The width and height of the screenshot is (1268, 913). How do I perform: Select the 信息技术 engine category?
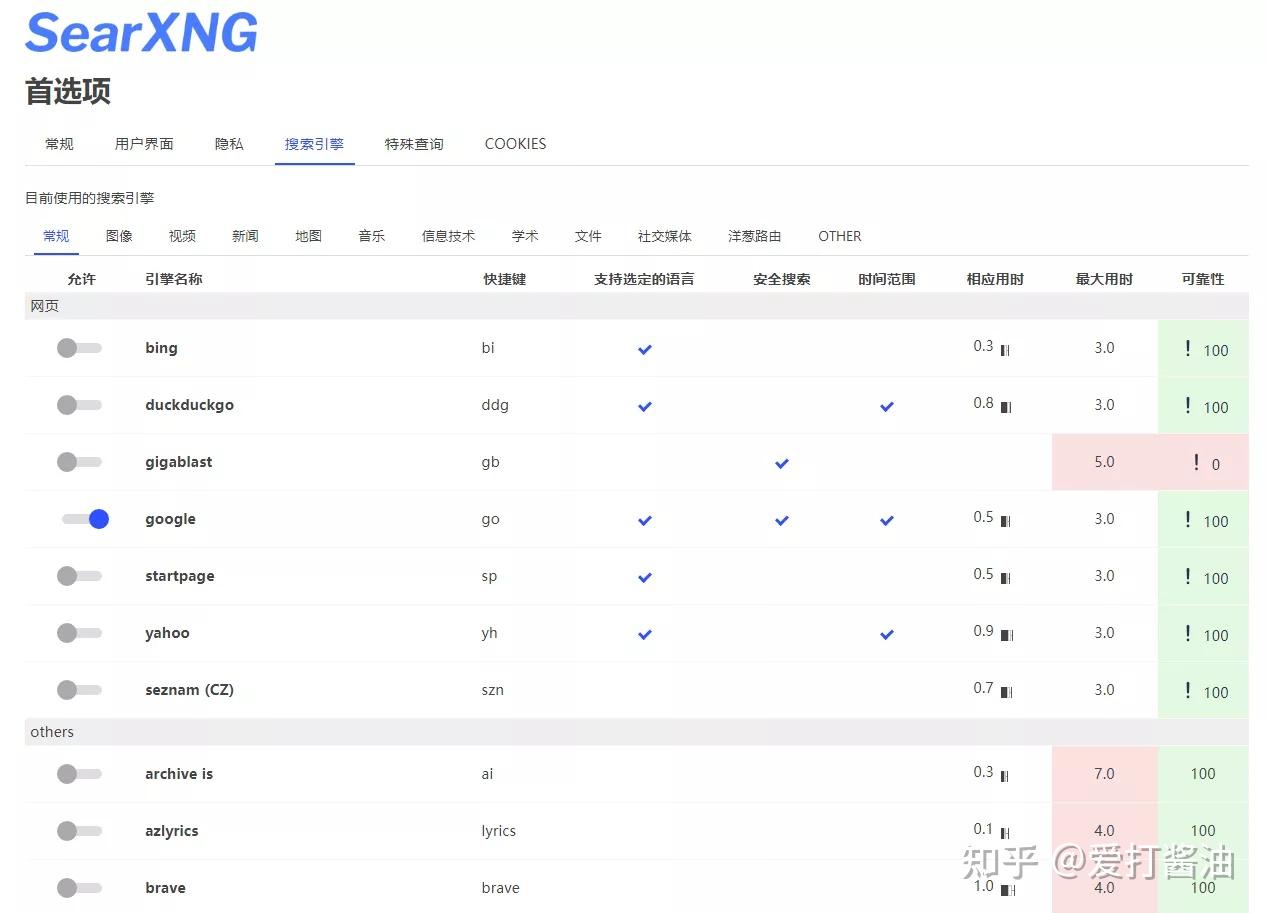[448, 236]
